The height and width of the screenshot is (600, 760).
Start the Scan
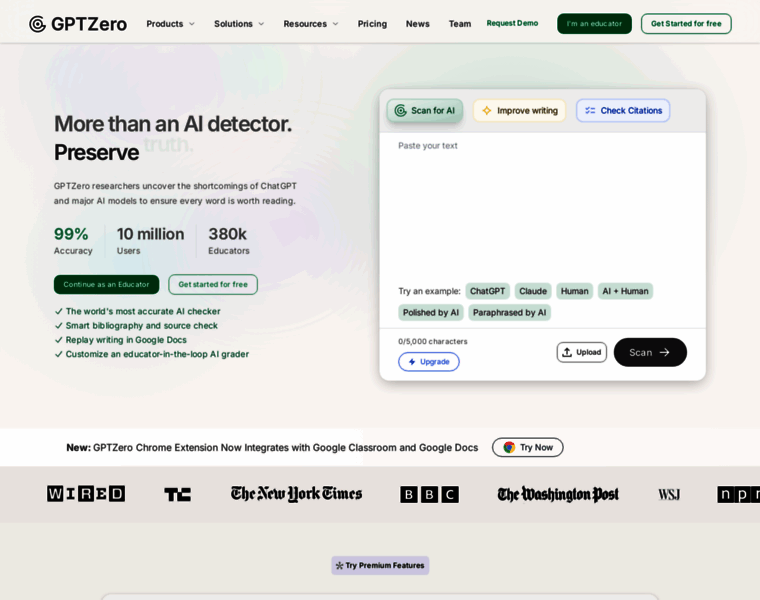650,352
